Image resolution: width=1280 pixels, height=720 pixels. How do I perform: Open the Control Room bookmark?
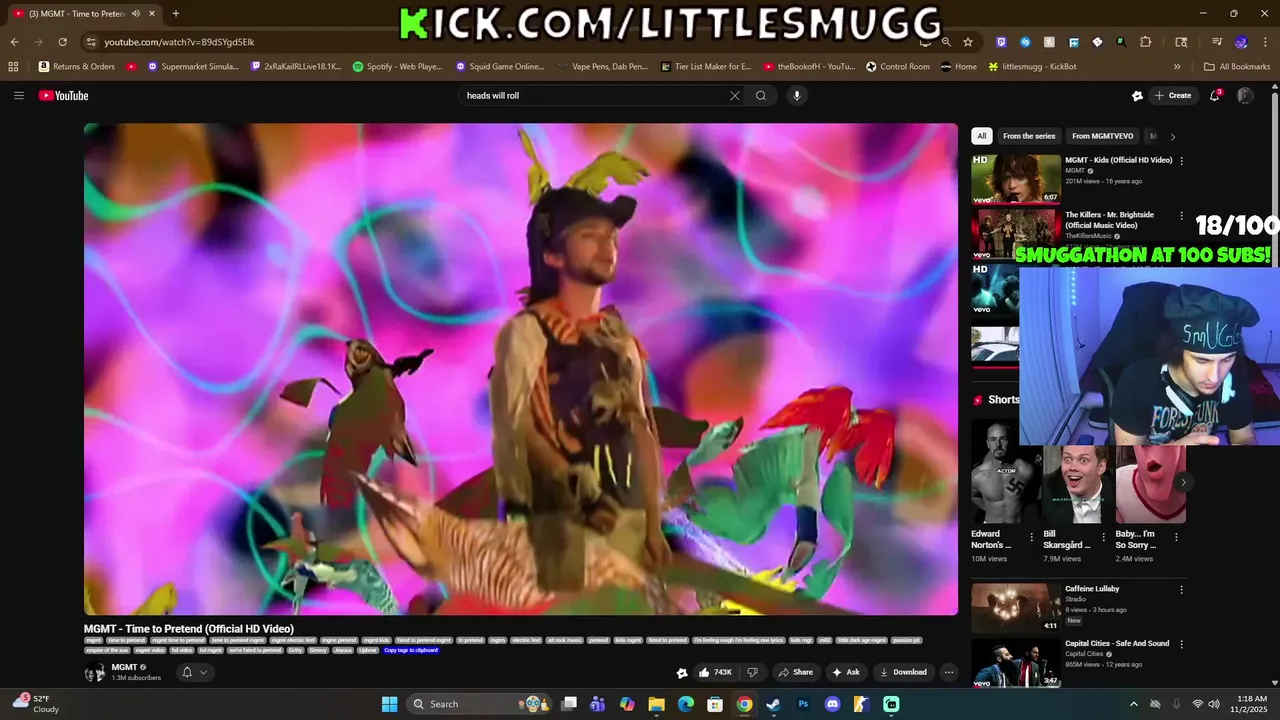click(898, 67)
